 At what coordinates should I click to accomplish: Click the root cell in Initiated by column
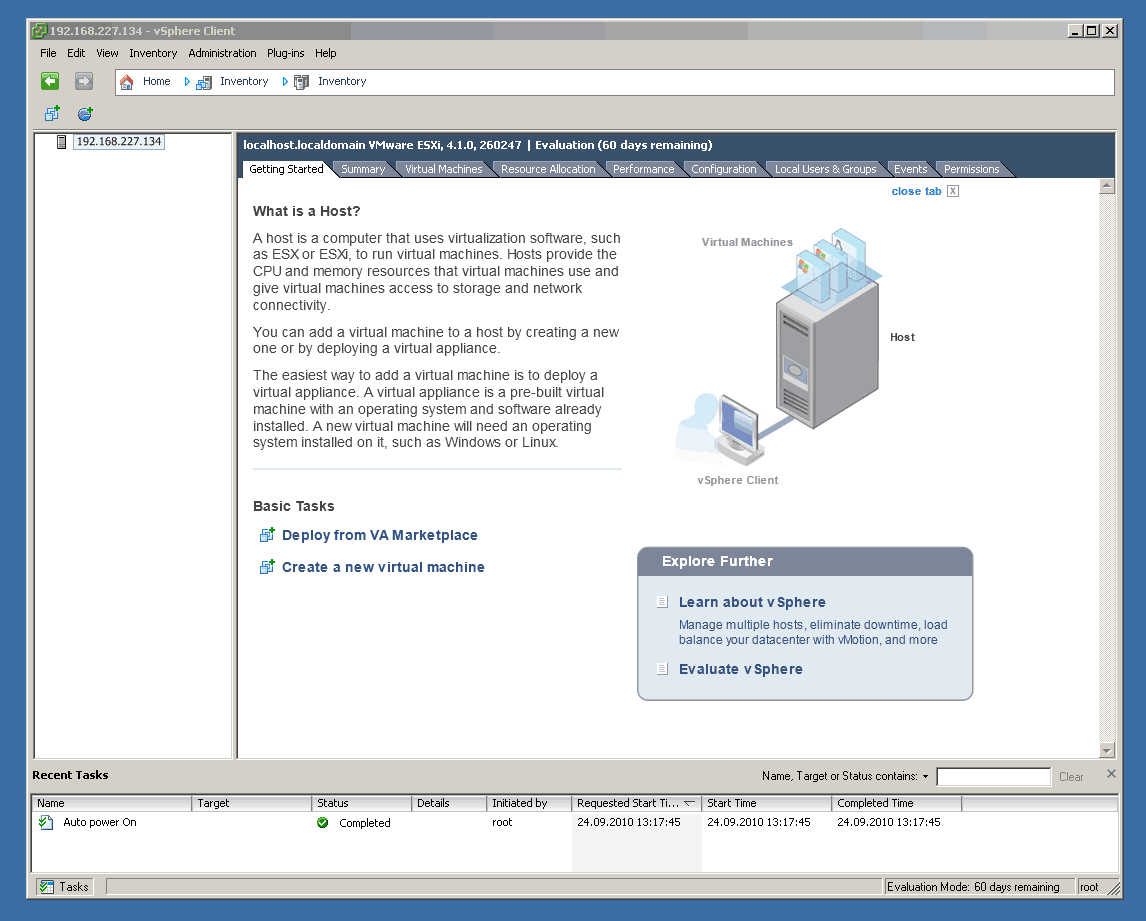pyautogui.click(x=502, y=822)
